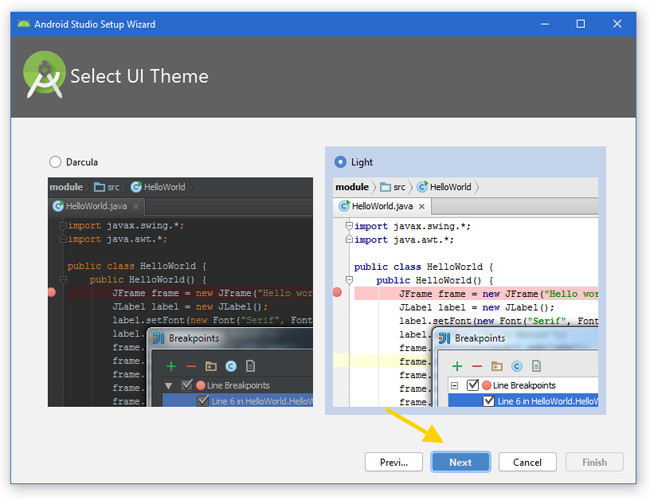Go back with the Previous button
Image resolution: width=650 pixels, height=499 pixels.
tap(394, 462)
